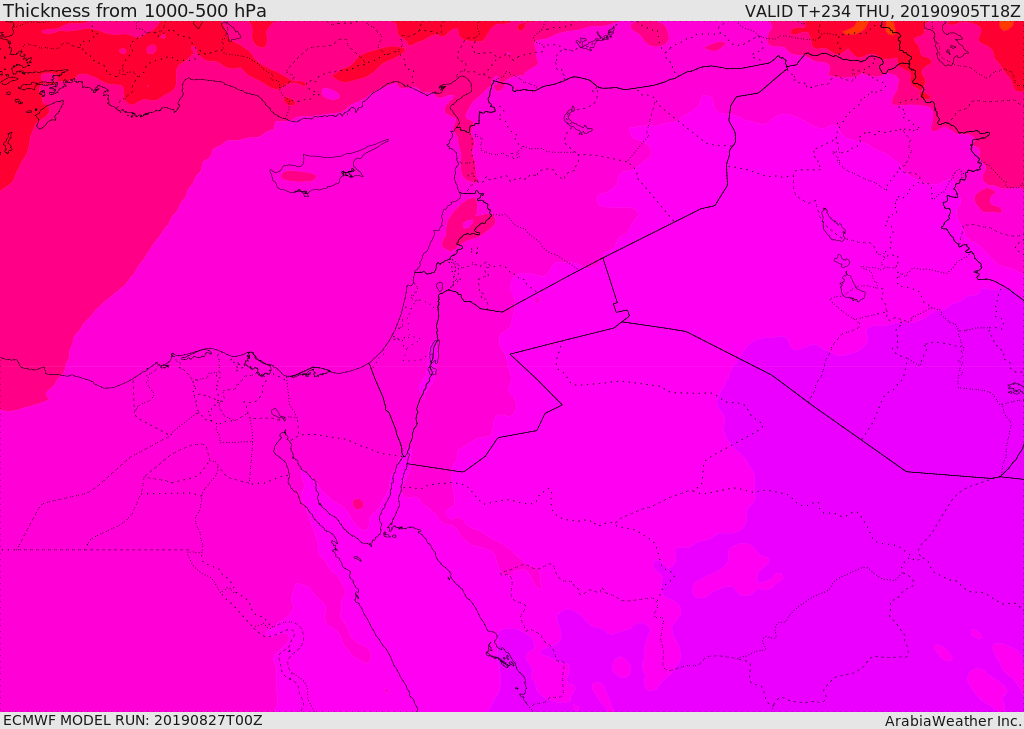The width and height of the screenshot is (1024, 729).
Task: Click the 'VALID T+234 THU, 20190905T18Z' label
Action: point(882,10)
